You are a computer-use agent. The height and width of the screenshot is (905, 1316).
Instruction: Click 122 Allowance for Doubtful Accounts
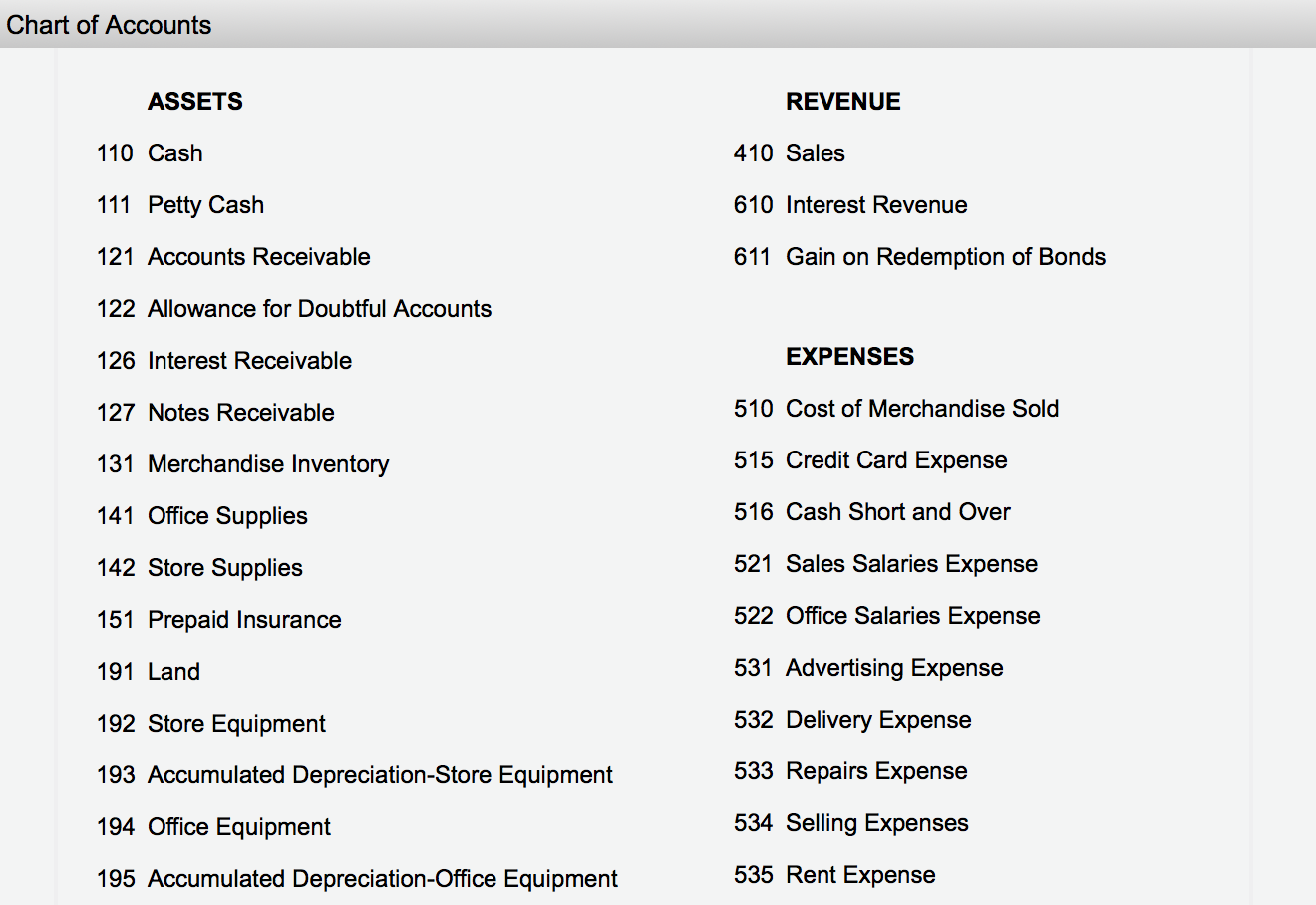point(294,309)
